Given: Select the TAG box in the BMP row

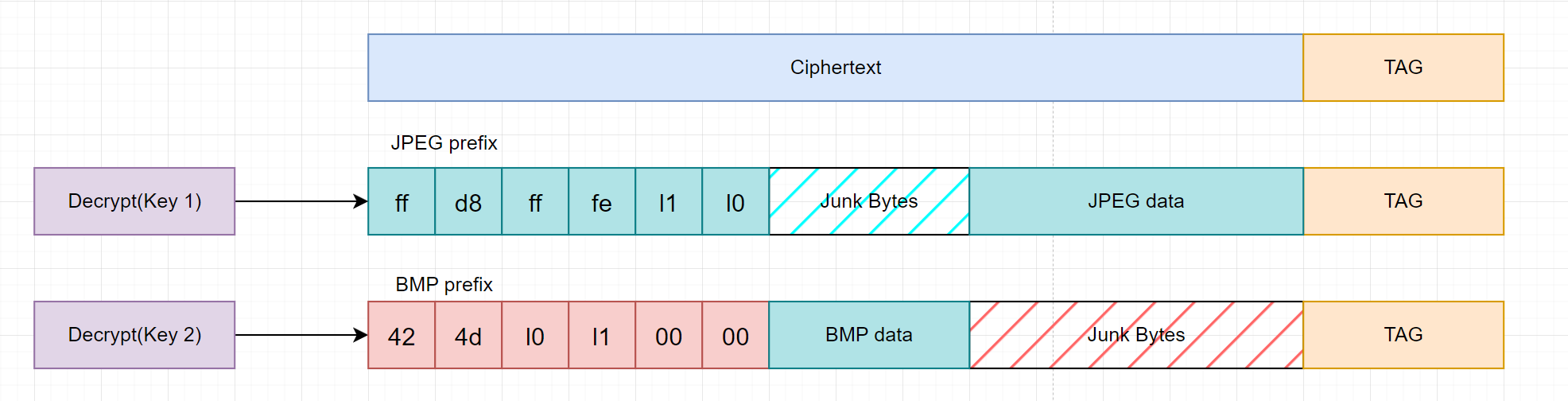Looking at the screenshot, I should click(1403, 335).
